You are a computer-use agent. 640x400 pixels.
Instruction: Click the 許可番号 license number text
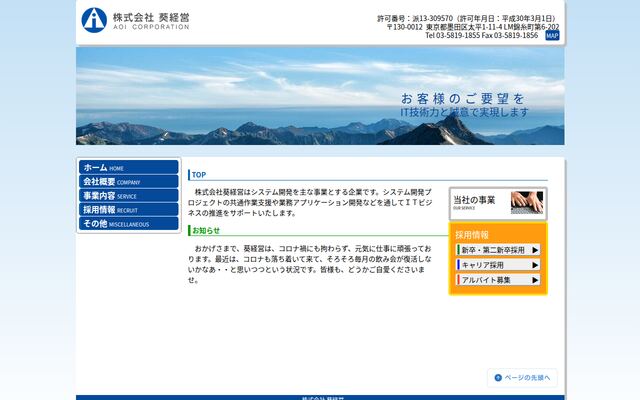pyautogui.click(x=467, y=18)
